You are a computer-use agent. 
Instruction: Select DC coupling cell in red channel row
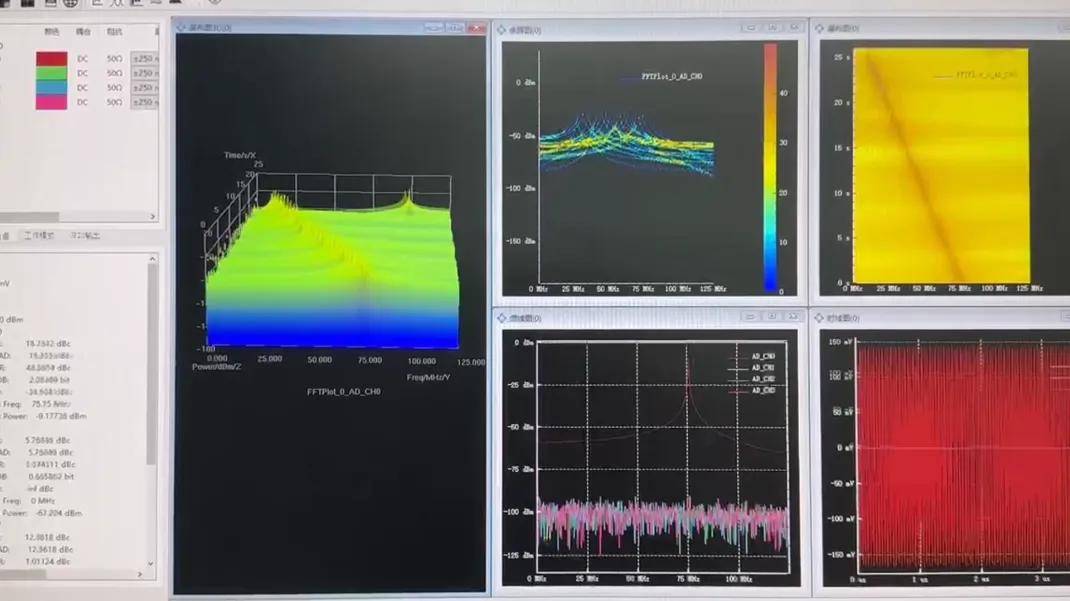click(83, 59)
